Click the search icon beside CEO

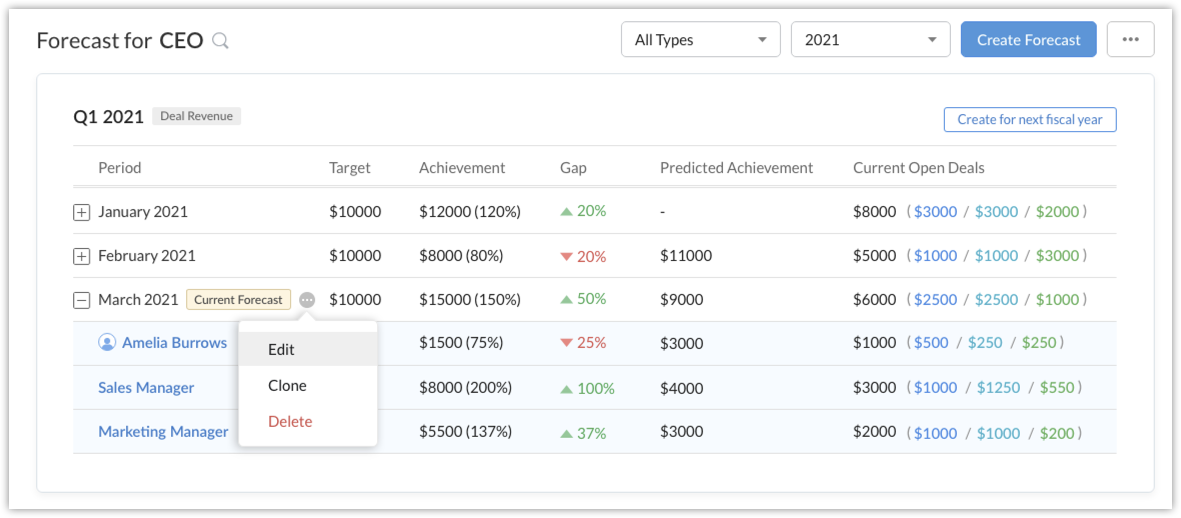pyautogui.click(x=221, y=41)
